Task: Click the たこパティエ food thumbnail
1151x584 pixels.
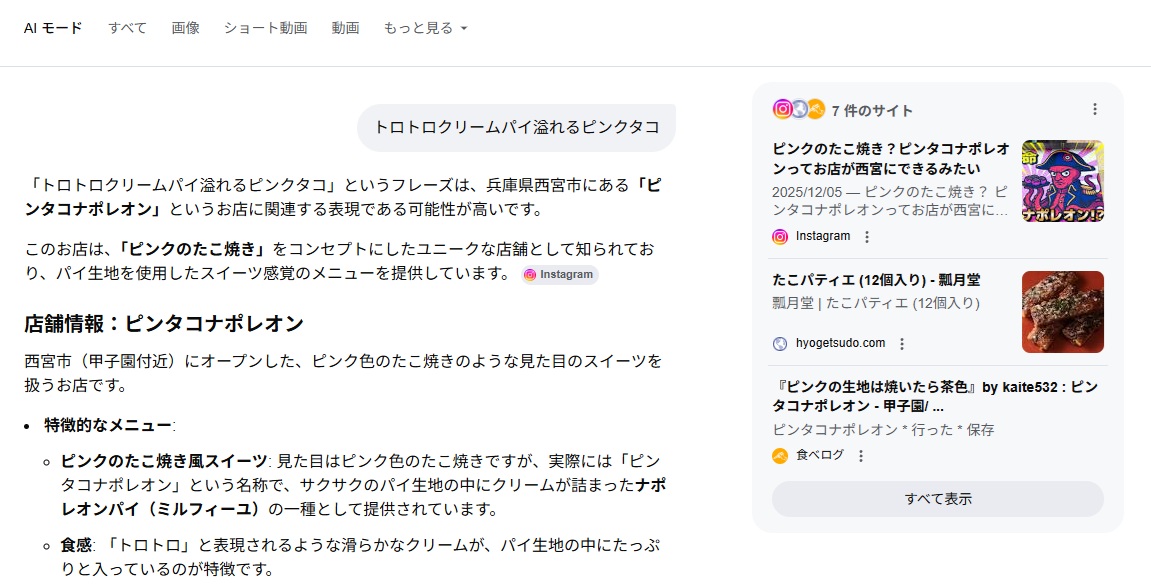Action: (x=1062, y=312)
